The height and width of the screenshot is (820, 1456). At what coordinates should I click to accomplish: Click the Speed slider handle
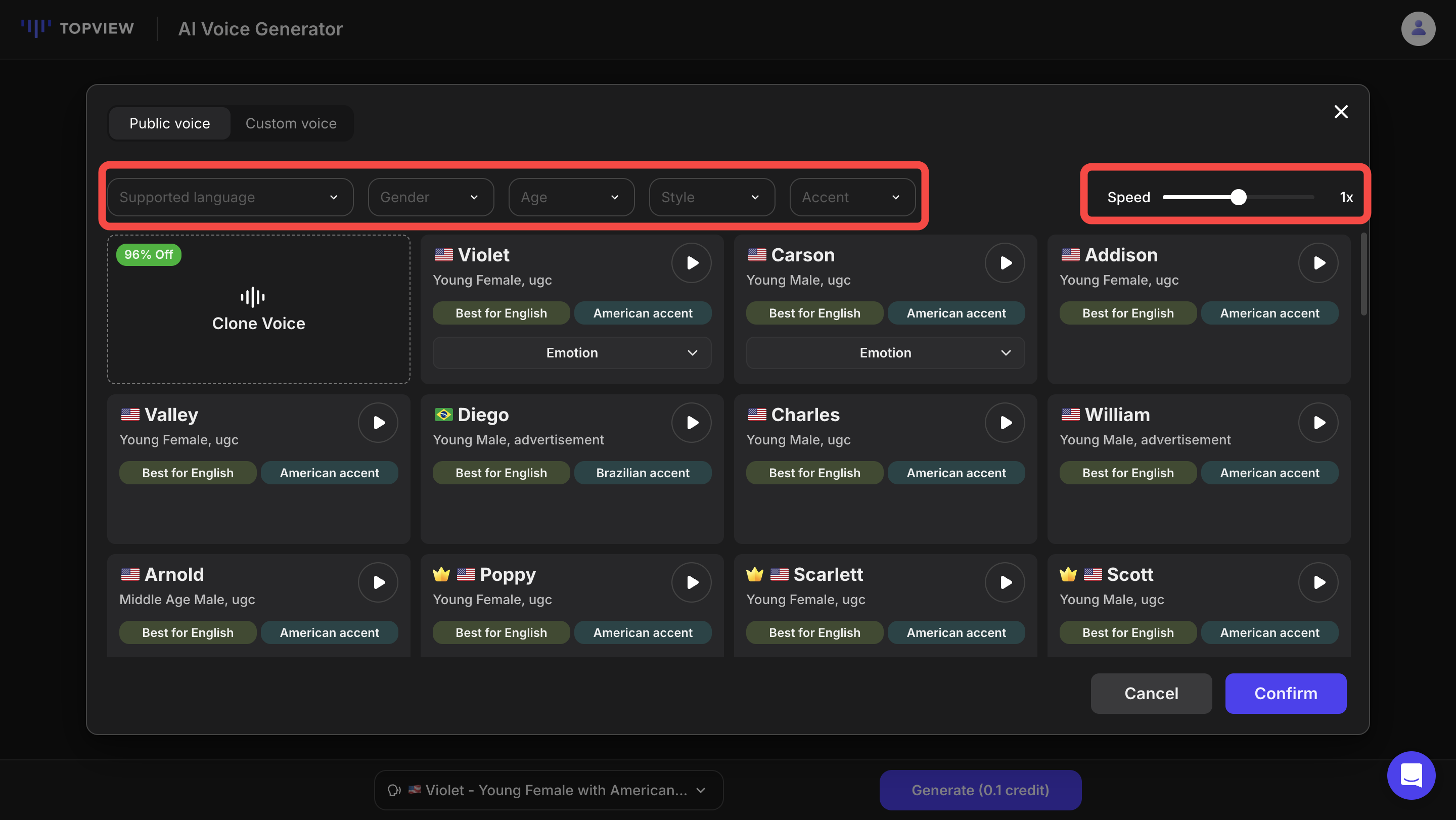click(1238, 197)
